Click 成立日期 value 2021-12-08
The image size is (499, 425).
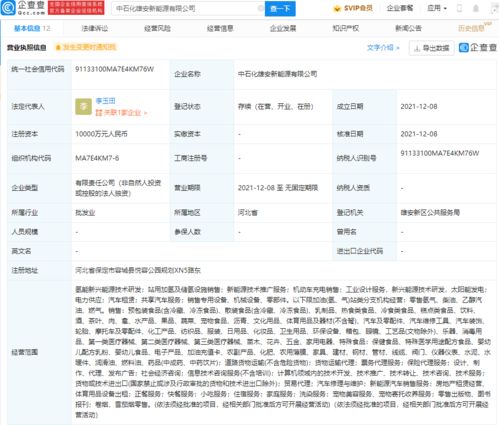(x=419, y=107)
